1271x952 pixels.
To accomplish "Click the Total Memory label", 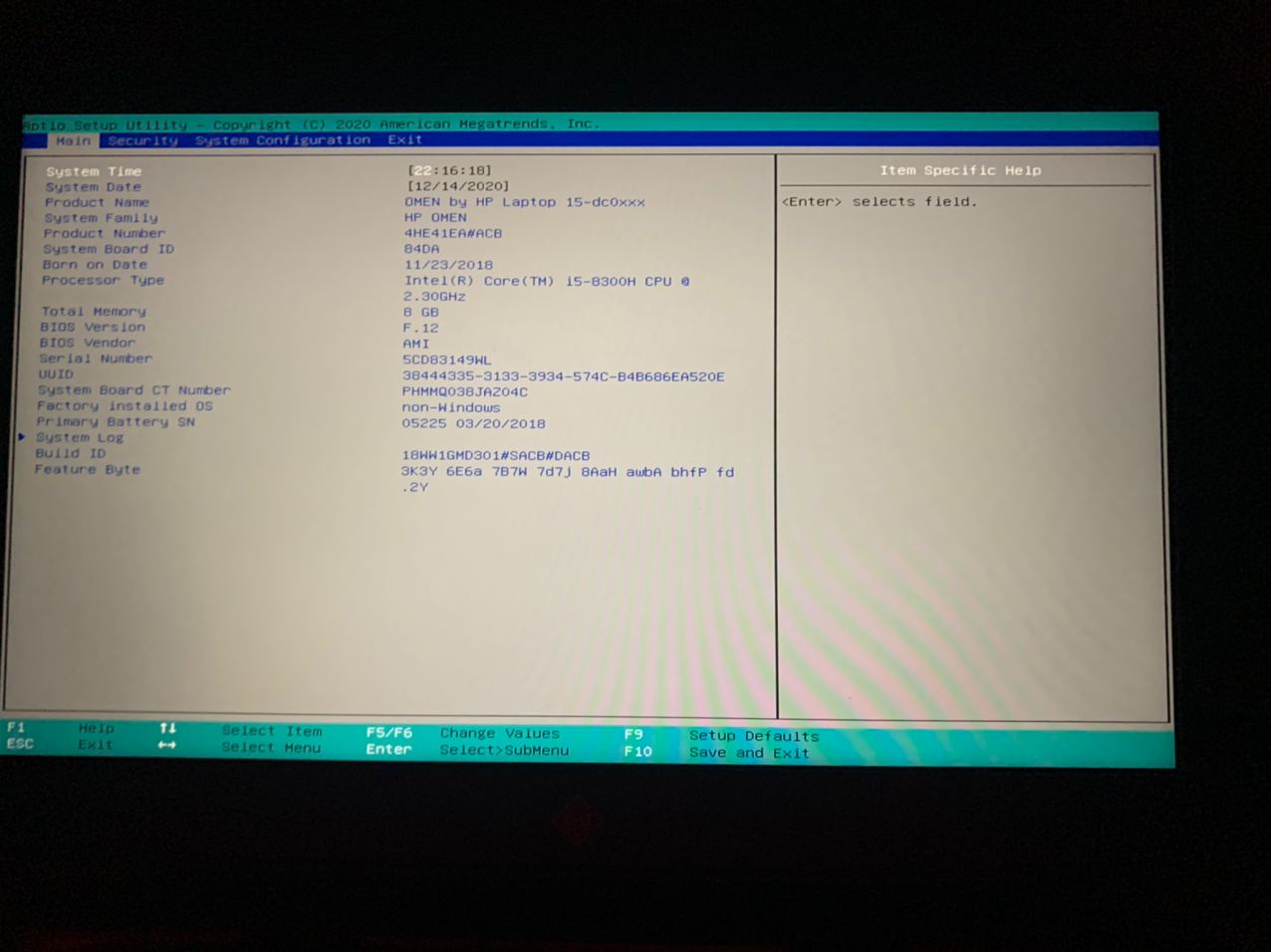I will (x=93, y=312).
